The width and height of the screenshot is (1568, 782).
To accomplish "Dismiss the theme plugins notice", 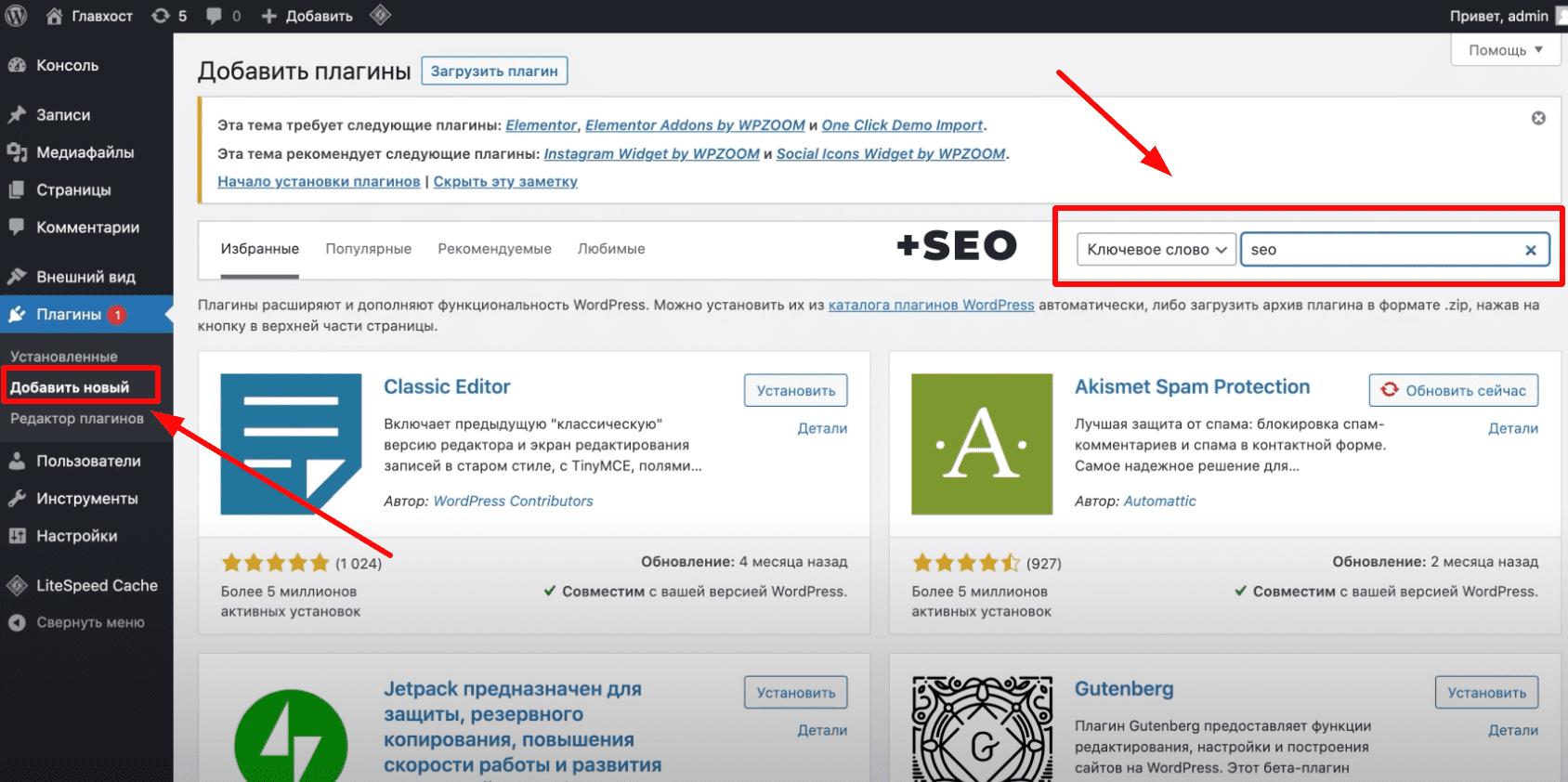I will coord(1538,118).
